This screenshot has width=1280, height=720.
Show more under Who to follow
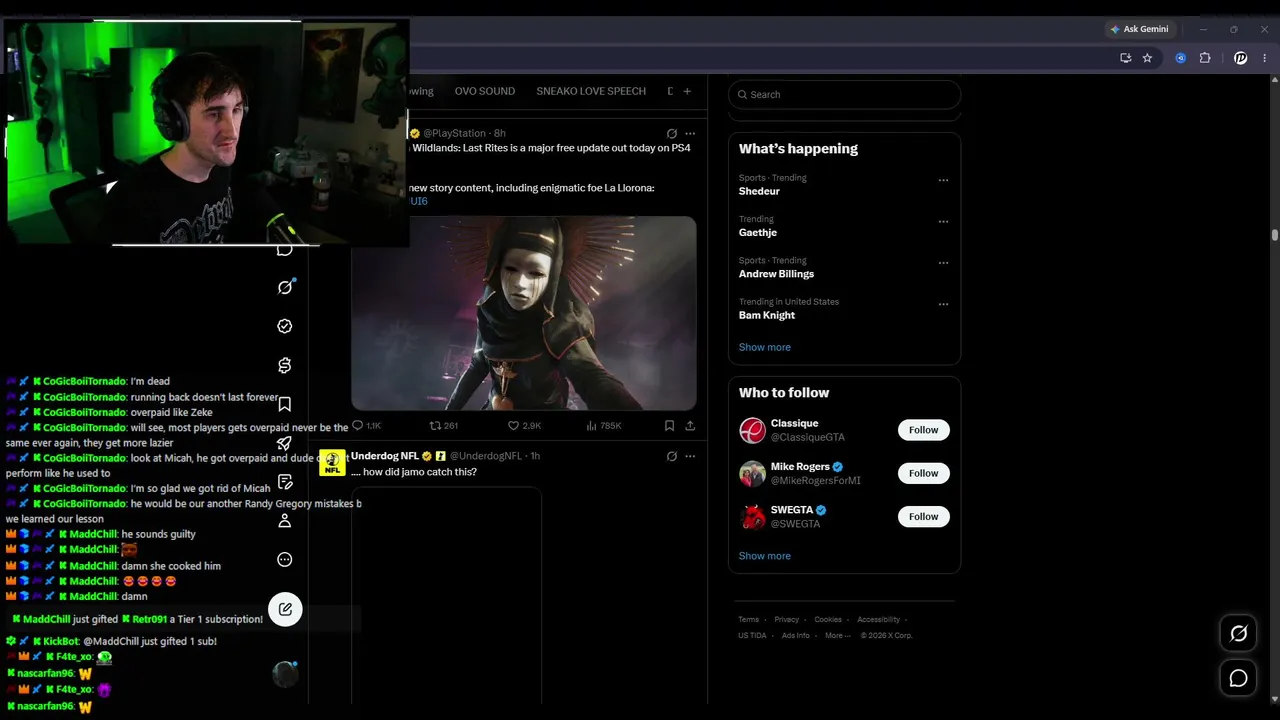(764, 556)
